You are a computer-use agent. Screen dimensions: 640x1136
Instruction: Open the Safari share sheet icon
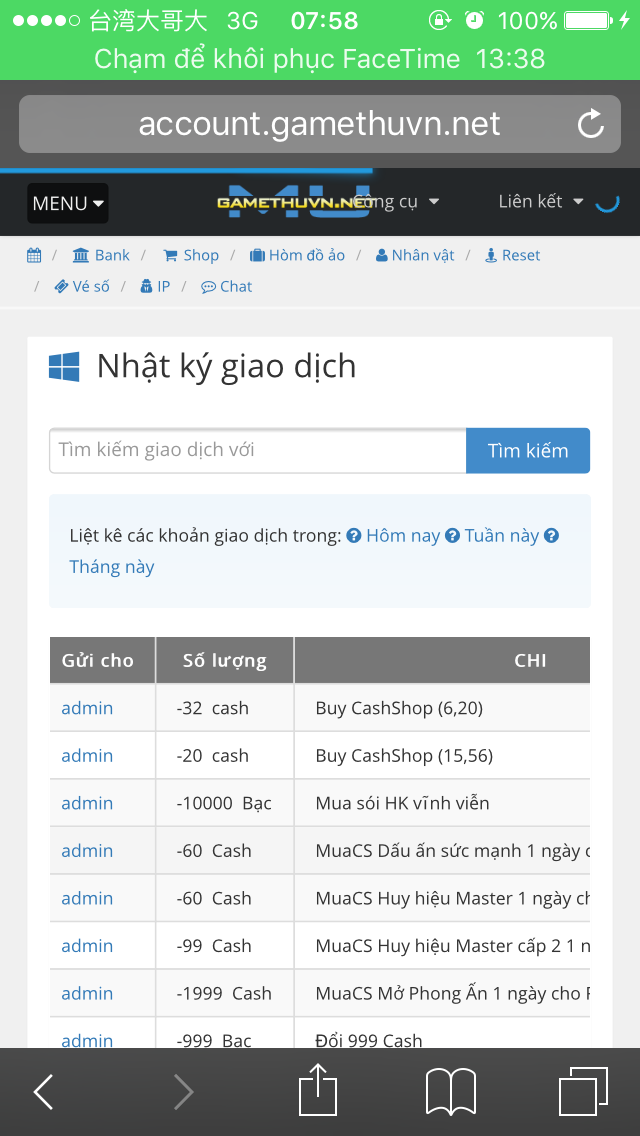pos(318,1090)
